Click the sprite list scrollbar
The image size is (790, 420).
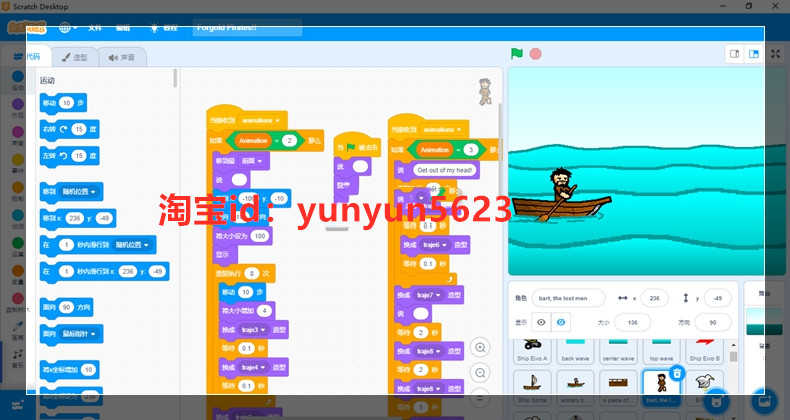point(733,356)
